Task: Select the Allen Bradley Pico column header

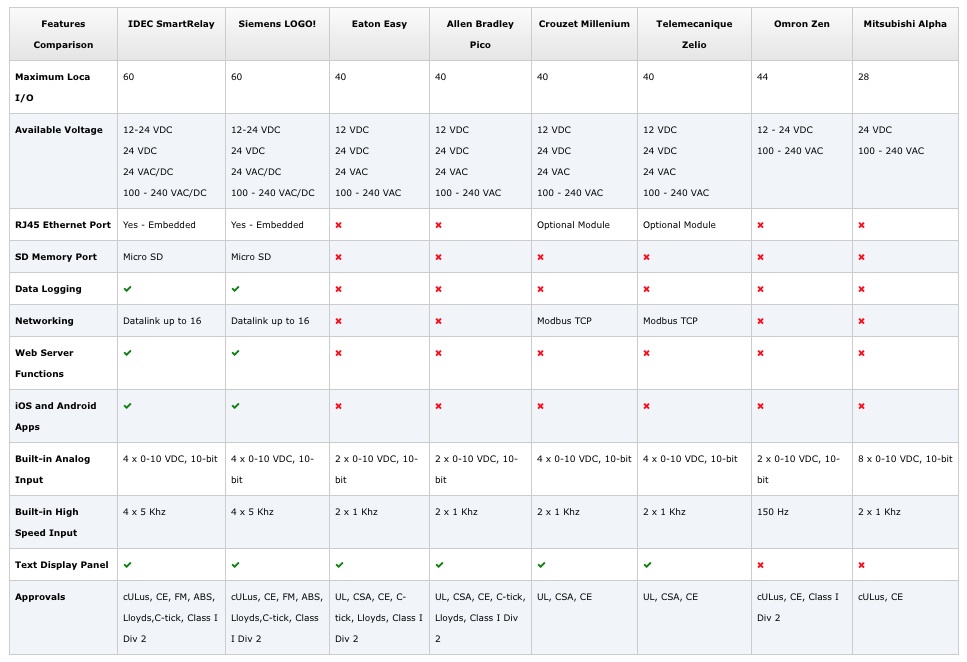Action: tap(480, 34)
